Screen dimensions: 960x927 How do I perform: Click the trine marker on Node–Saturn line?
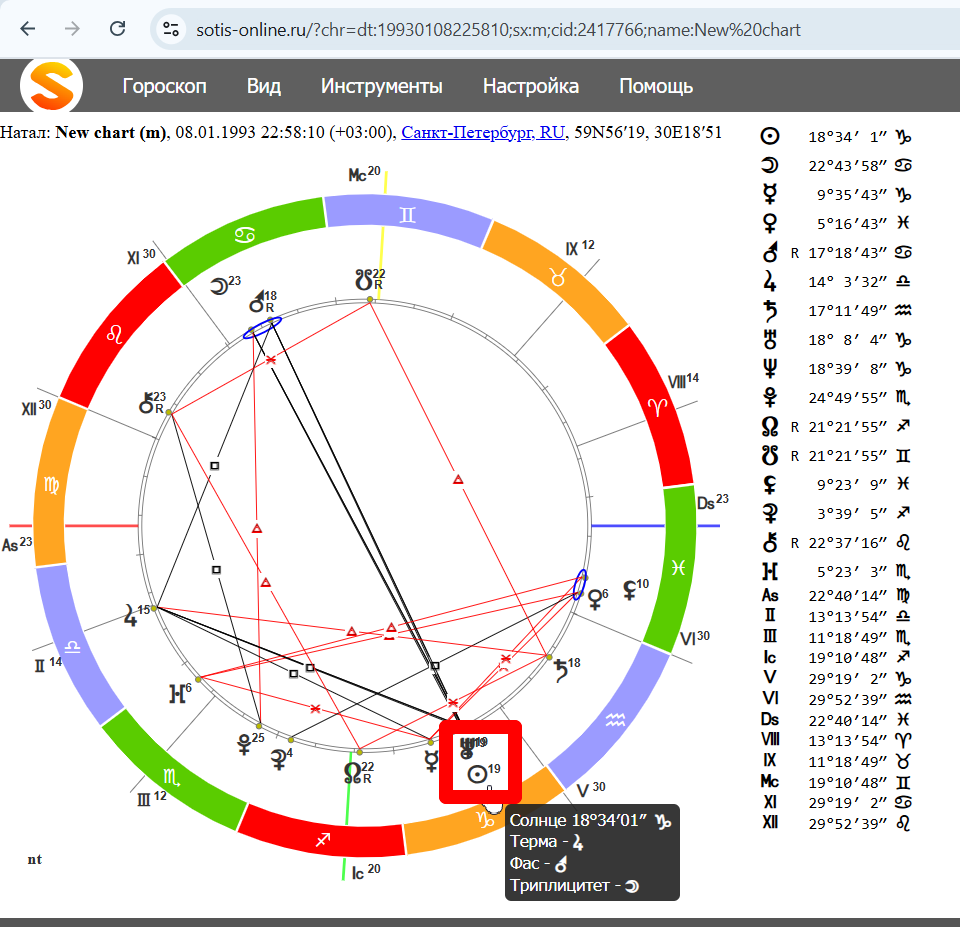(458, 479)
